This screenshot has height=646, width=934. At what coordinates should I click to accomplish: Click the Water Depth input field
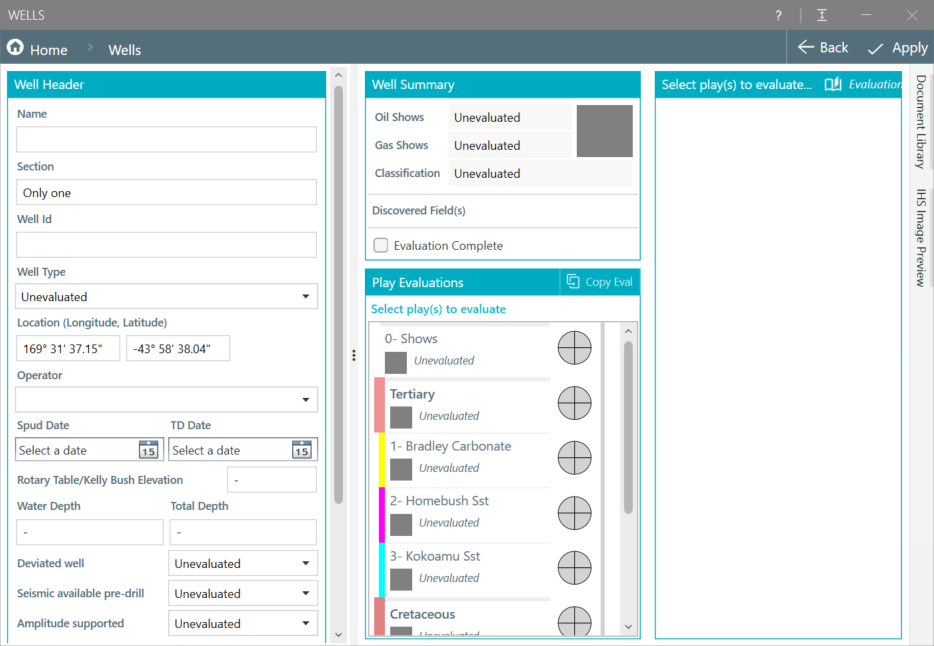(89, 532)
